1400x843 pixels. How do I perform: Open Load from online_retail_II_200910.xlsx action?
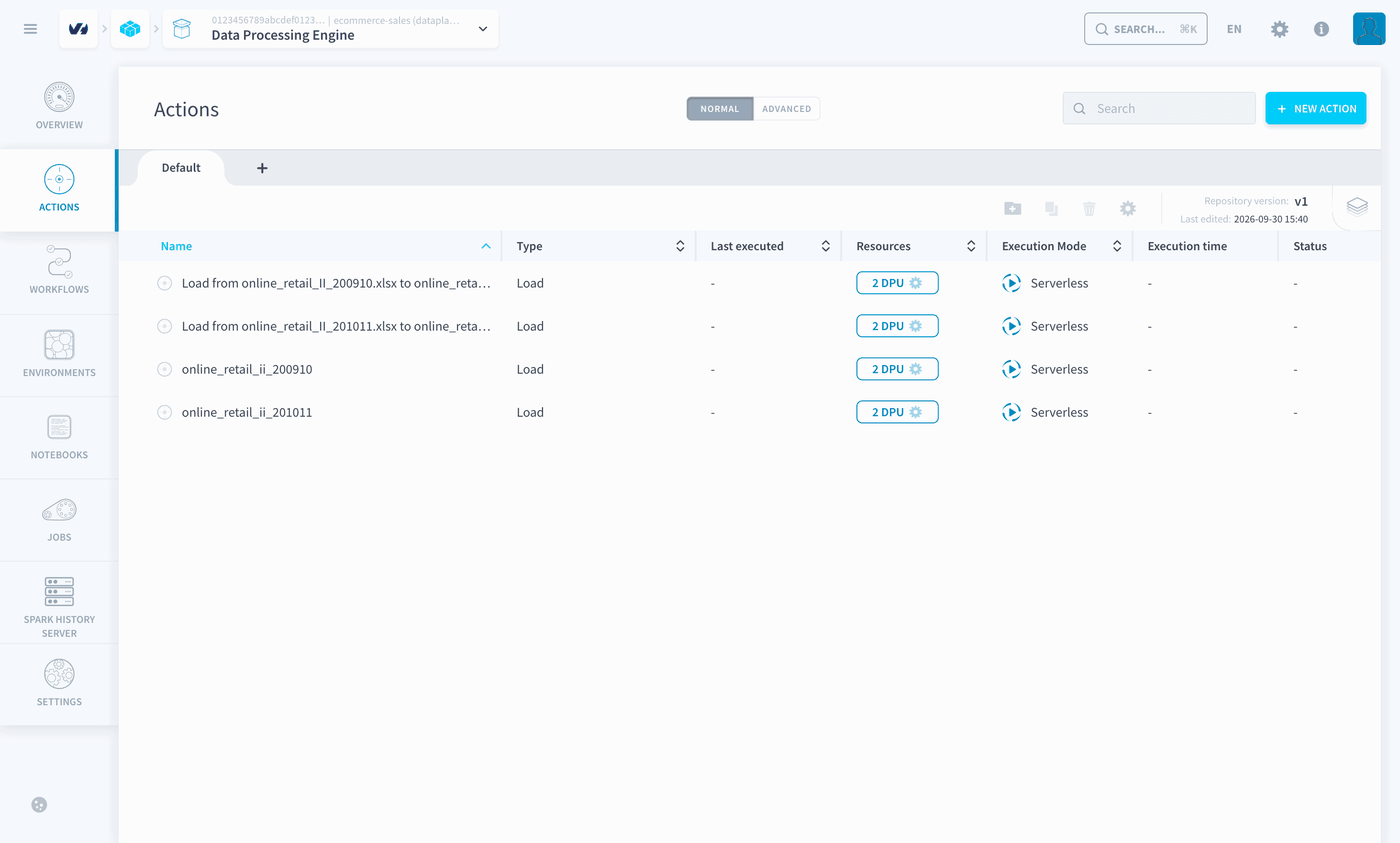pyautogui.click(x=336, y=283)
